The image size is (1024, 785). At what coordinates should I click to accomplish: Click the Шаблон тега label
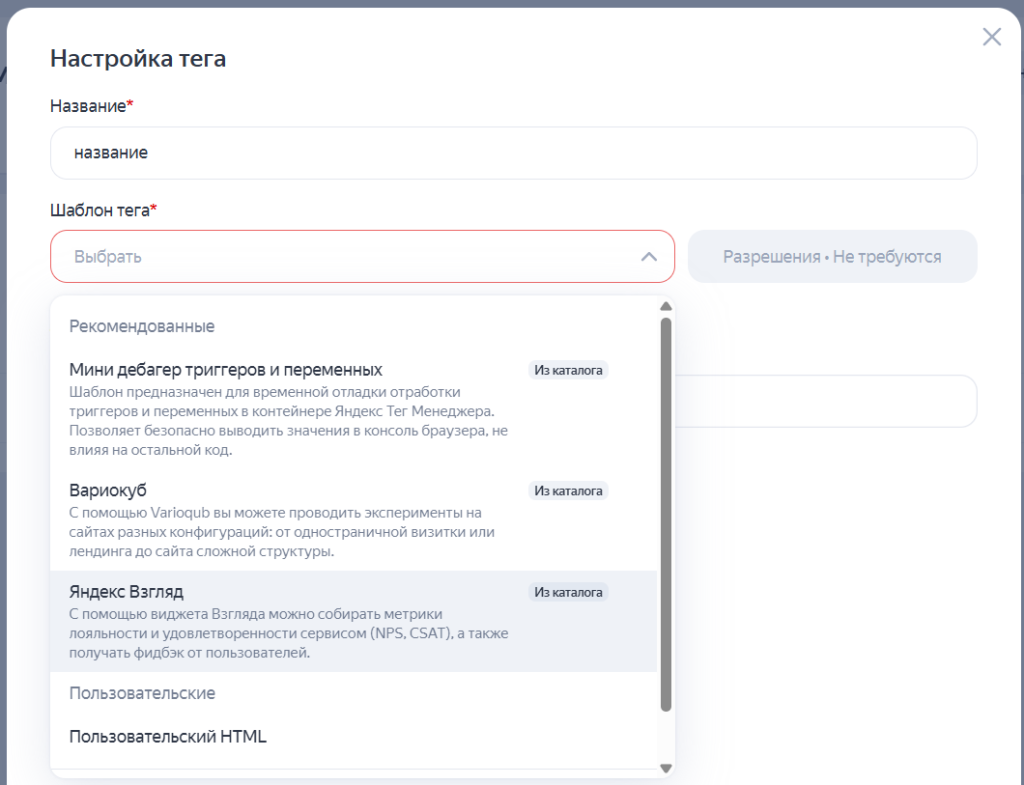click(103, 210)
